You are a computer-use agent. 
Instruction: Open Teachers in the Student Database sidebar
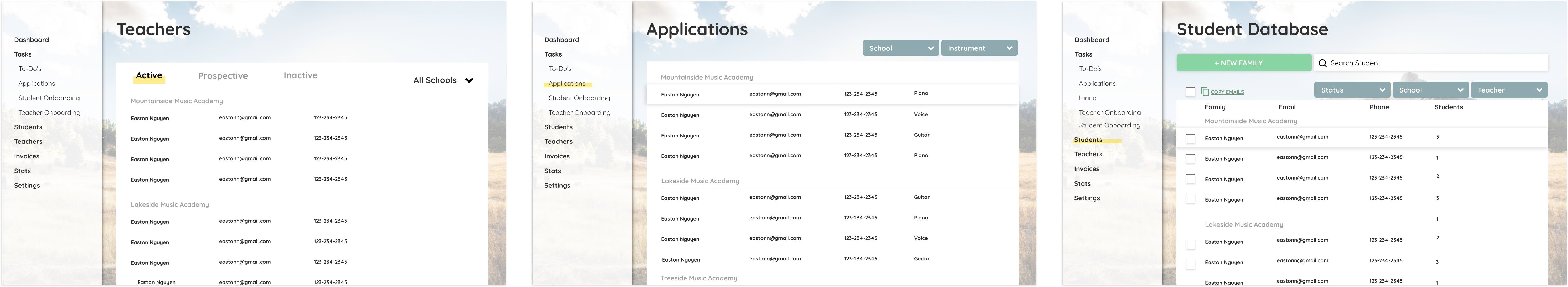(x=1088, y=155)
